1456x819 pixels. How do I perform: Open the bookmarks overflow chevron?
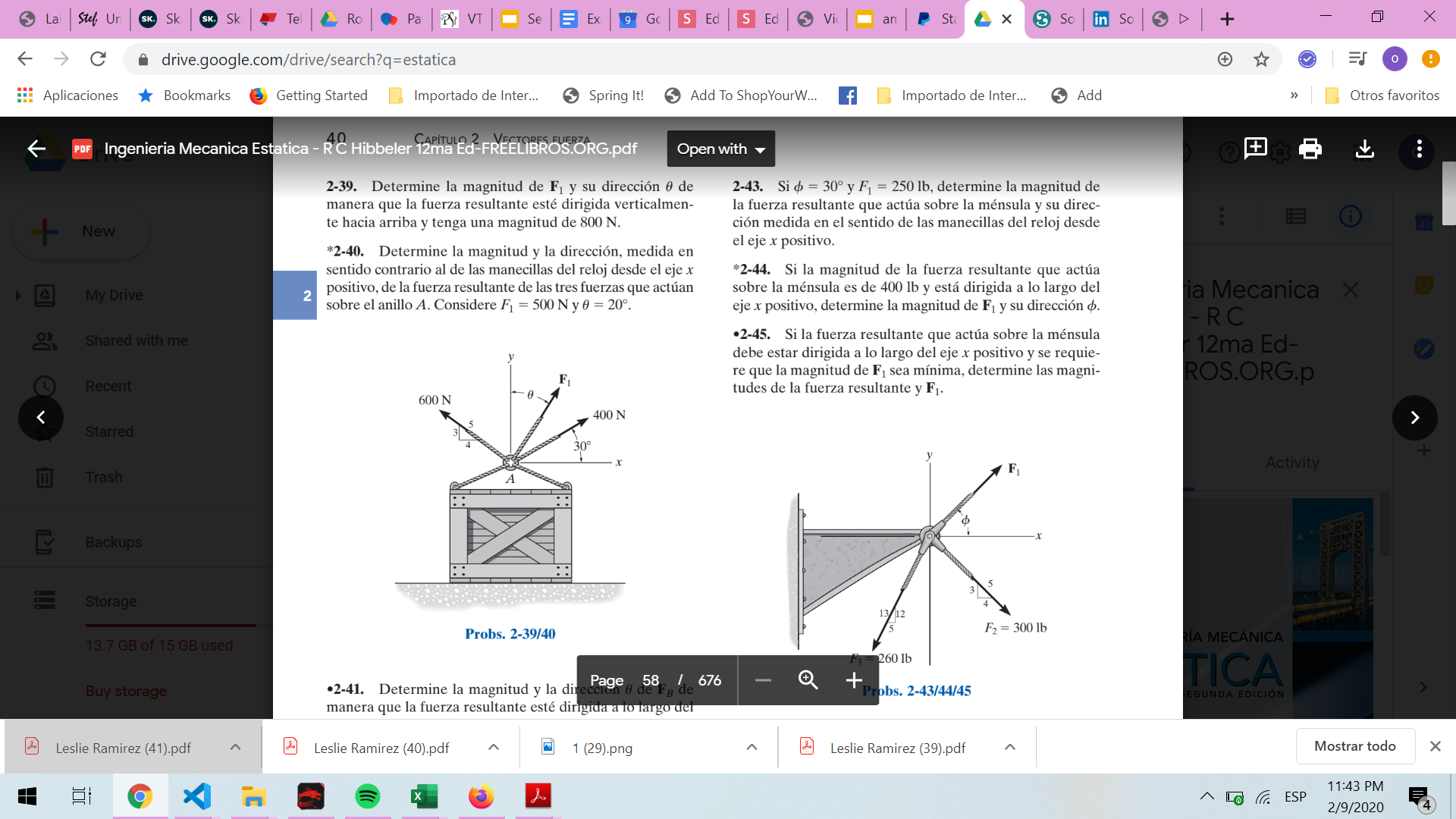click(x=1294, y=96)
